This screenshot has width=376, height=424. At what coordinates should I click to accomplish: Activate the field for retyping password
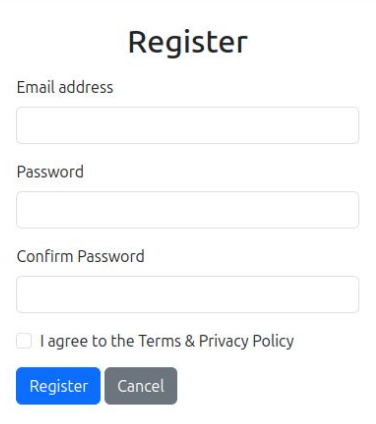click(x=188, y=294)
